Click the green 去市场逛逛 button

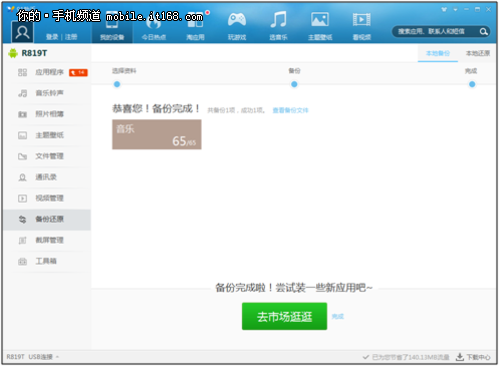click(x=284, y=316)
